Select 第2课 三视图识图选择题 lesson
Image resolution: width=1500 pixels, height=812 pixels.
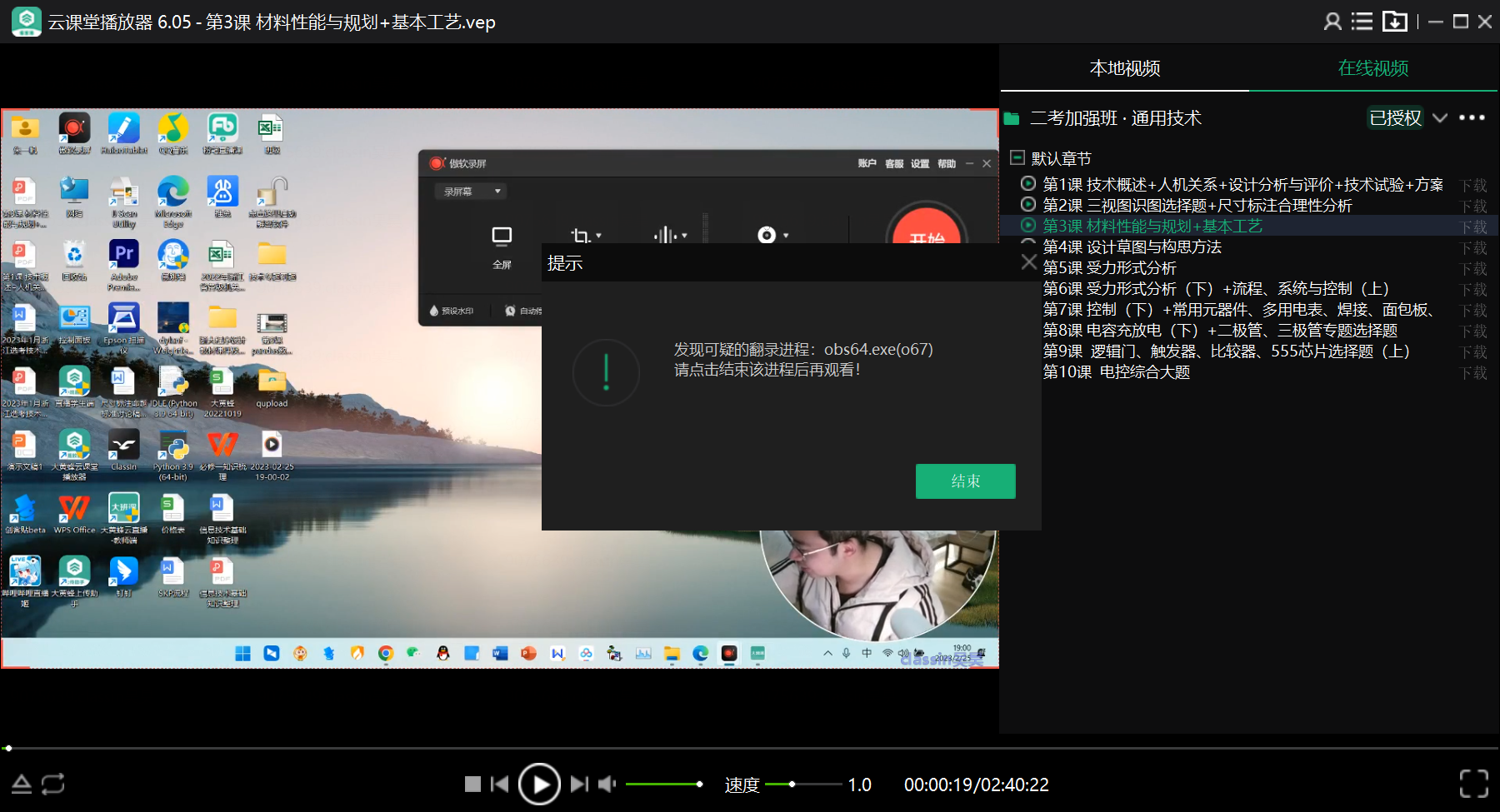tap(1197, 205)
